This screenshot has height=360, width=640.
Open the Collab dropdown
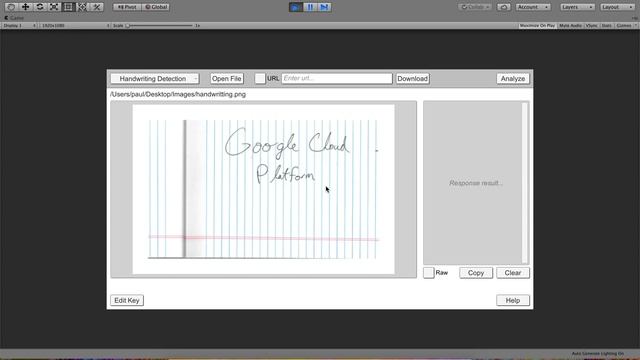coord(475,7)
